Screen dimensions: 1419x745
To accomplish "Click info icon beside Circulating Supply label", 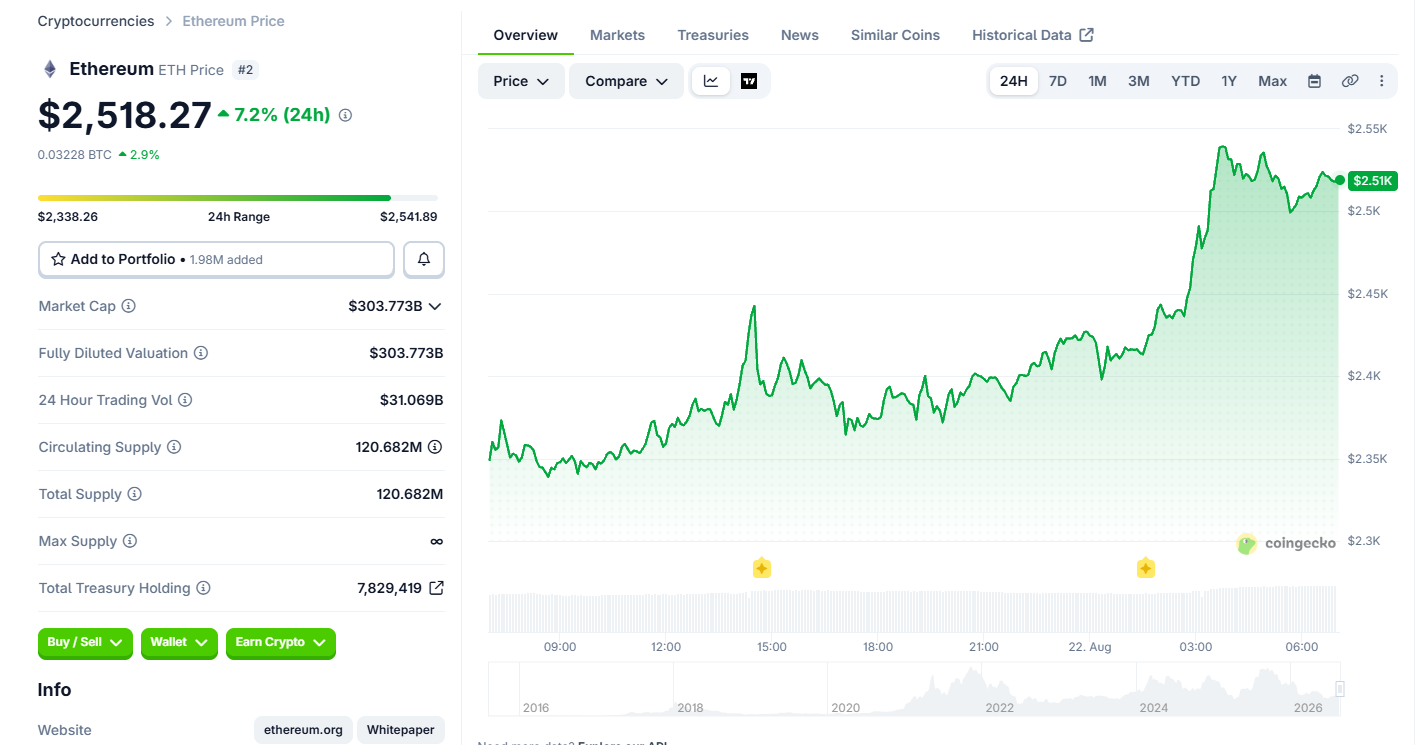I will point(174,447).
